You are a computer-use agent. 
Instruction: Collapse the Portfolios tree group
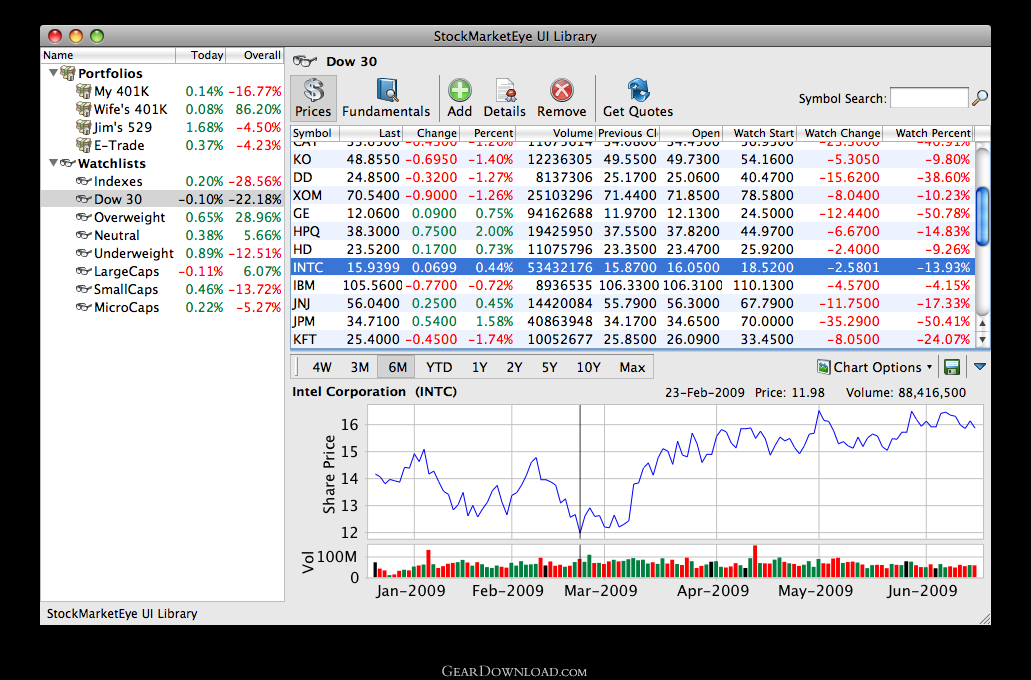pos(53,72)
